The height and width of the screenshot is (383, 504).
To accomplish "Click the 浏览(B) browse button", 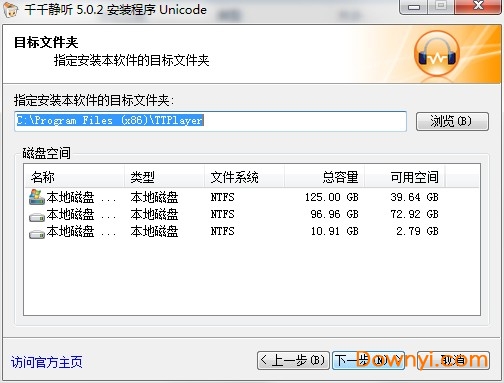I will [452, 121].
